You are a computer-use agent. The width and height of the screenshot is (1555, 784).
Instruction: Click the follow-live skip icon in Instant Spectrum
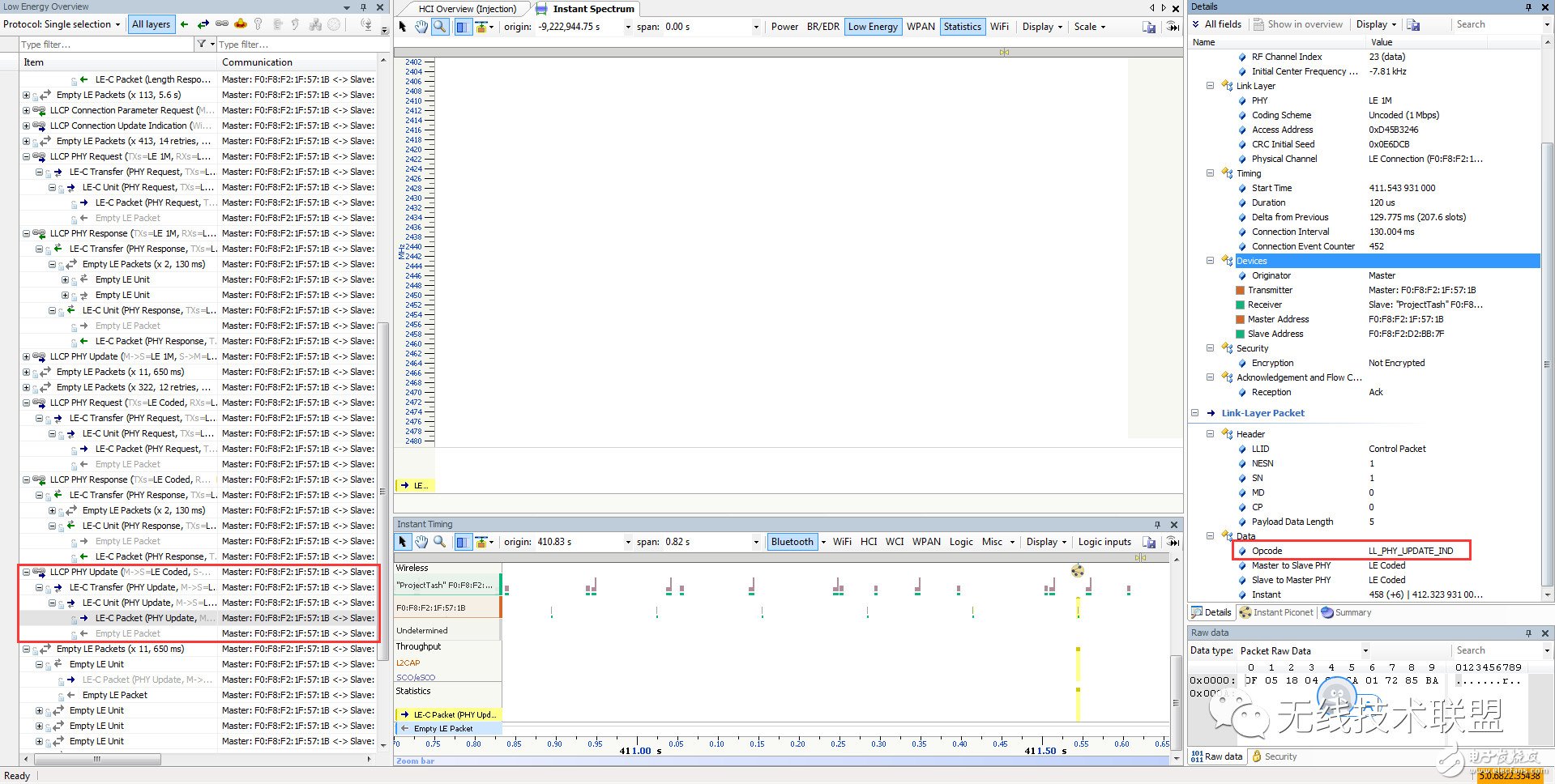coord(1173,27)
